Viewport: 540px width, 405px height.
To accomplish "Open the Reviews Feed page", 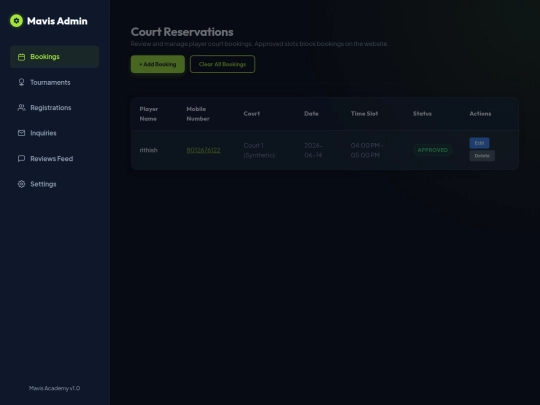I will (x=54, y=158).
